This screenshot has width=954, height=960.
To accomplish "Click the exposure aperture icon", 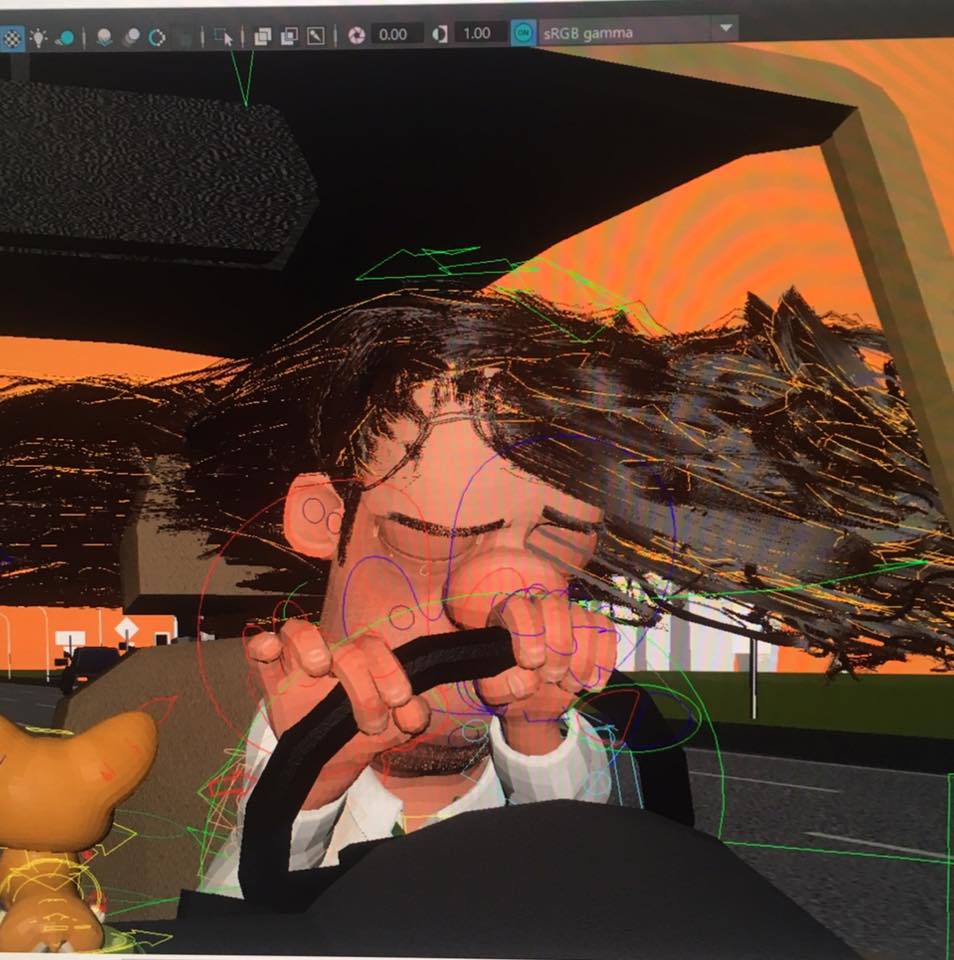I will (356, 35).
